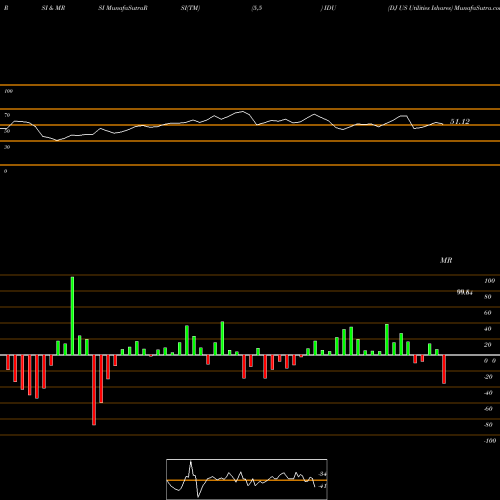Select the tallest green MR histogram bar
Viewport: 500px width, 500px height.
coord(72,316)
